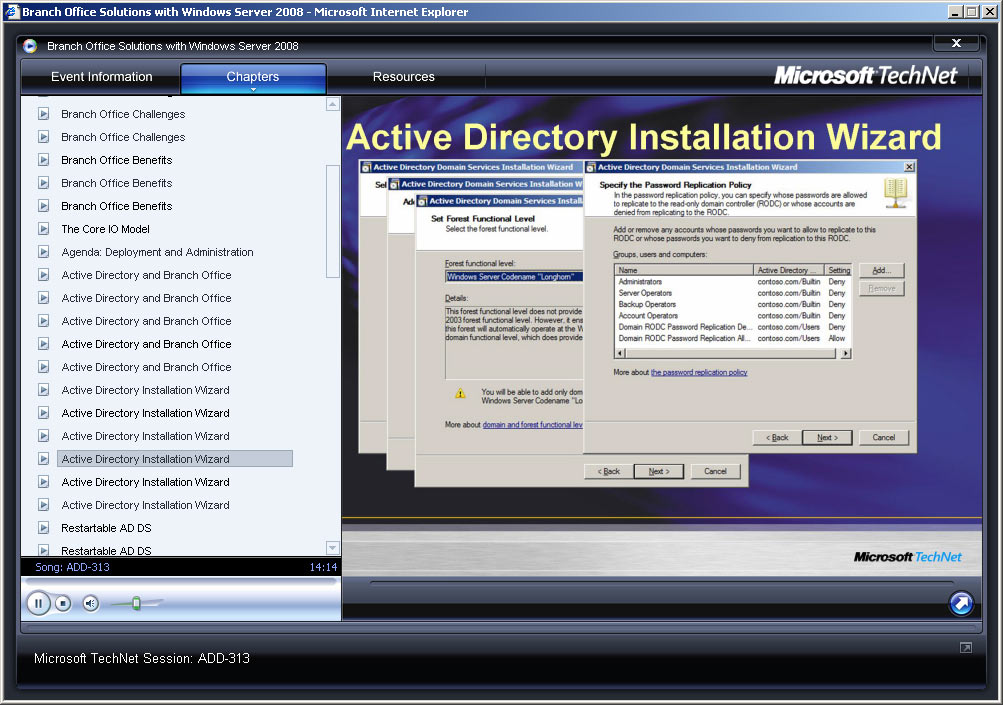Pause the video playback
Screen dimensions: 1003x705
[x=38, y=603]
